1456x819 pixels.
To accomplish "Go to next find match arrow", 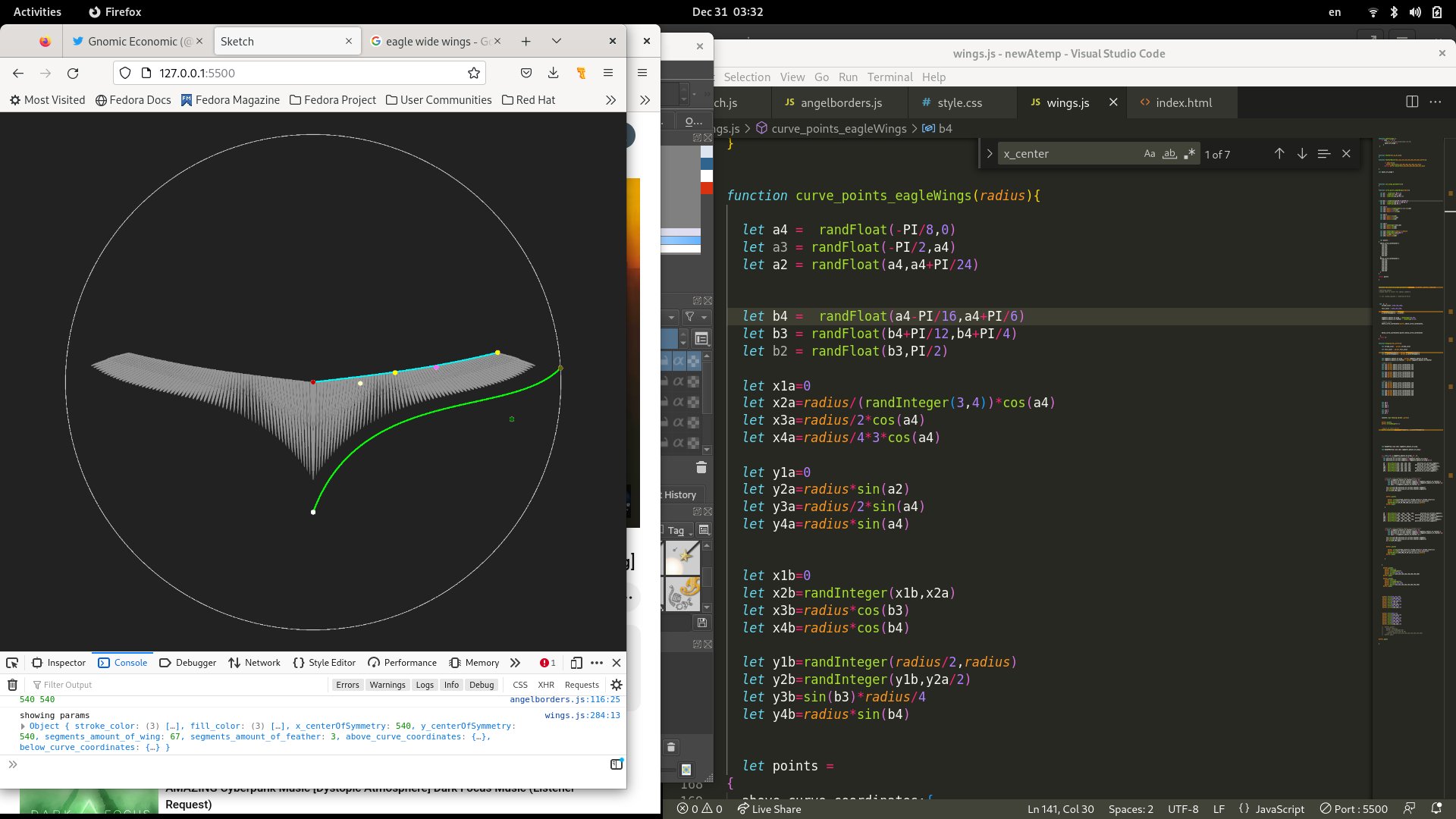I will (1302, 153).
